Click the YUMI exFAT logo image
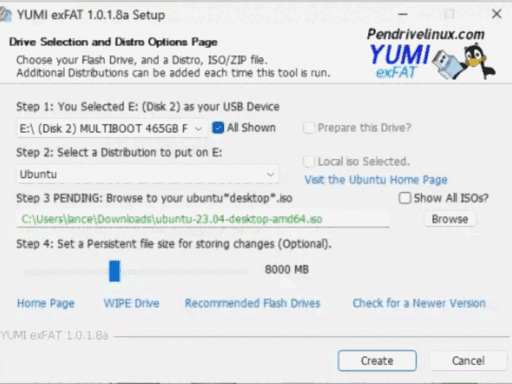 tap(431, 53)
